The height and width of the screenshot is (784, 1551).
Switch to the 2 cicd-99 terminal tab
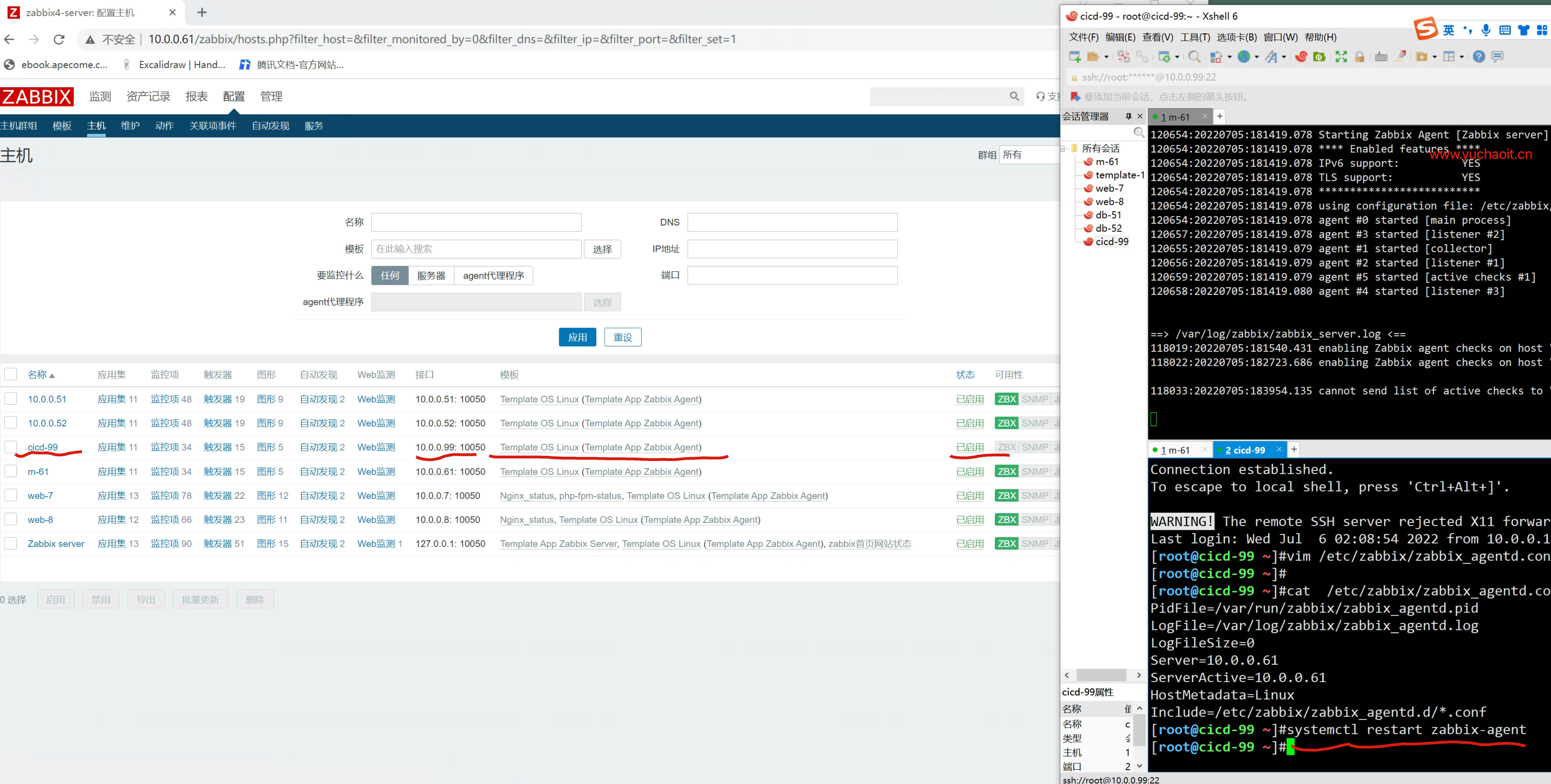pyautogui.click(x=1245, y=450)
